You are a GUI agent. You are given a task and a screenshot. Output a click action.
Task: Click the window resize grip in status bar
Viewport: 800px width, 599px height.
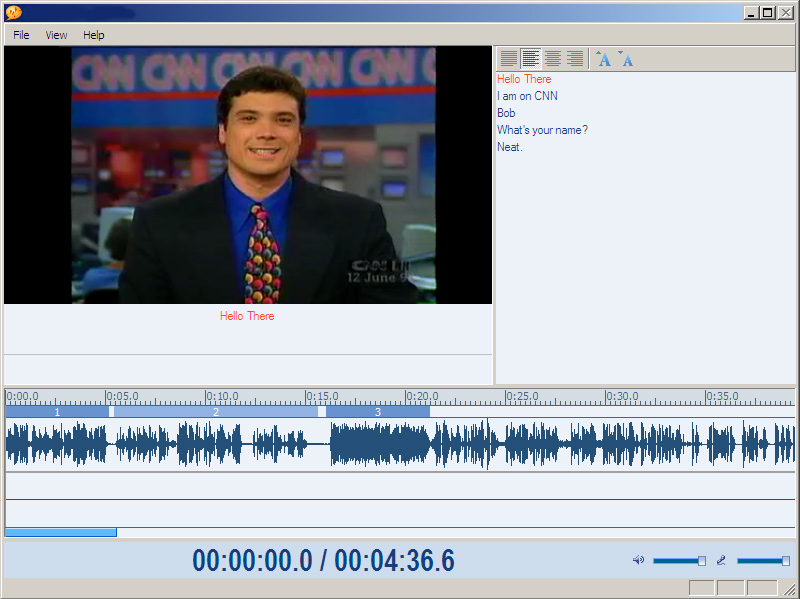(789, 589)
